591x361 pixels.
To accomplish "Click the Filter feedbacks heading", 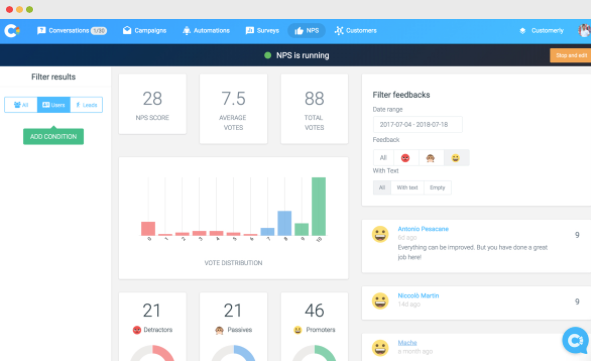I will (x=401, y=95).
